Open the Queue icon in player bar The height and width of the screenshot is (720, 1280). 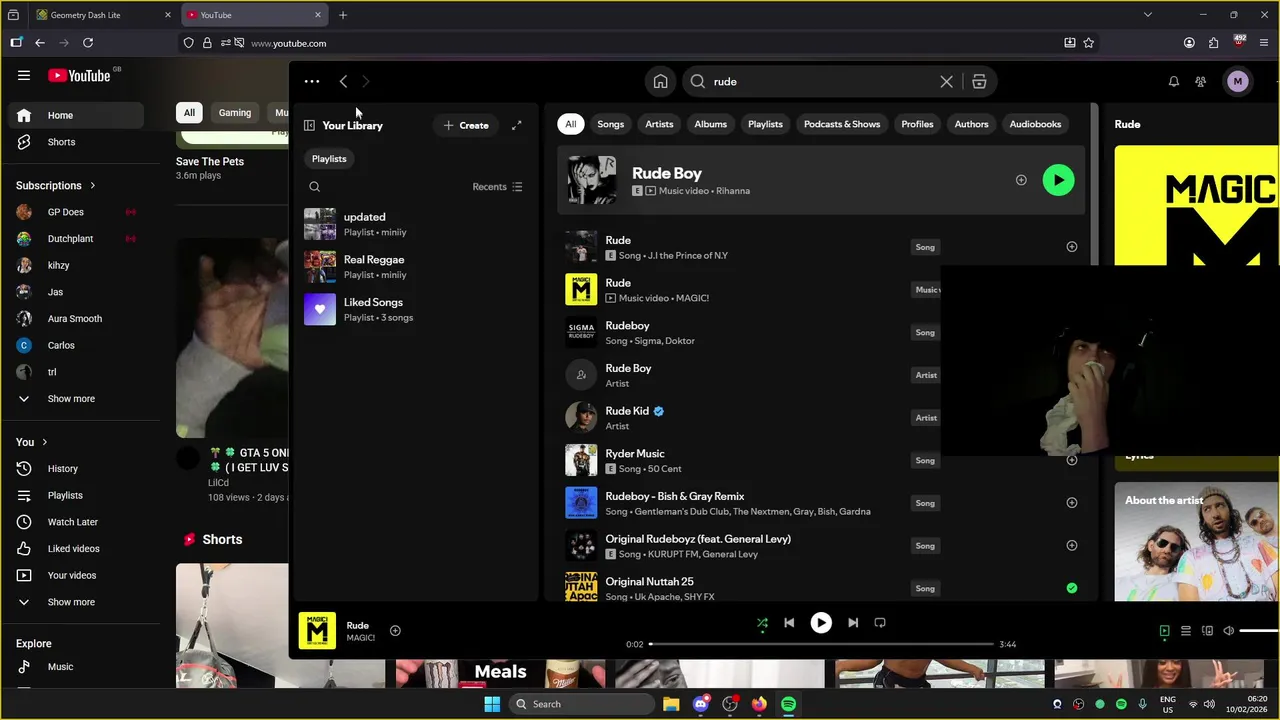[x=1186, y=631]
